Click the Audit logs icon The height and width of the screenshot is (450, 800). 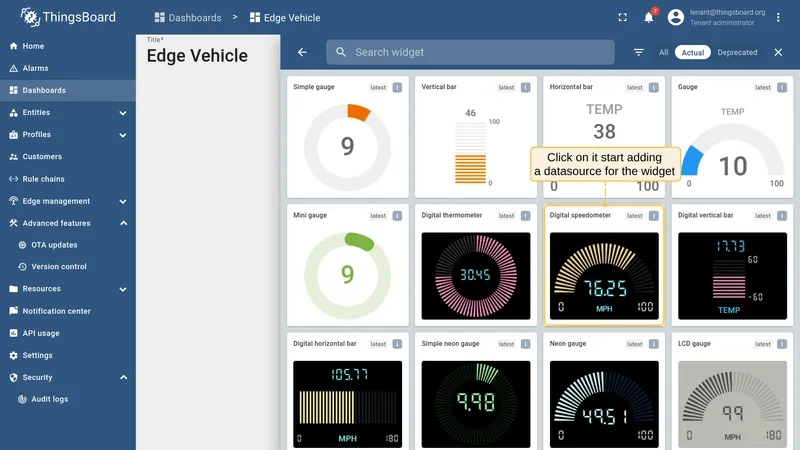coord(22,399)
